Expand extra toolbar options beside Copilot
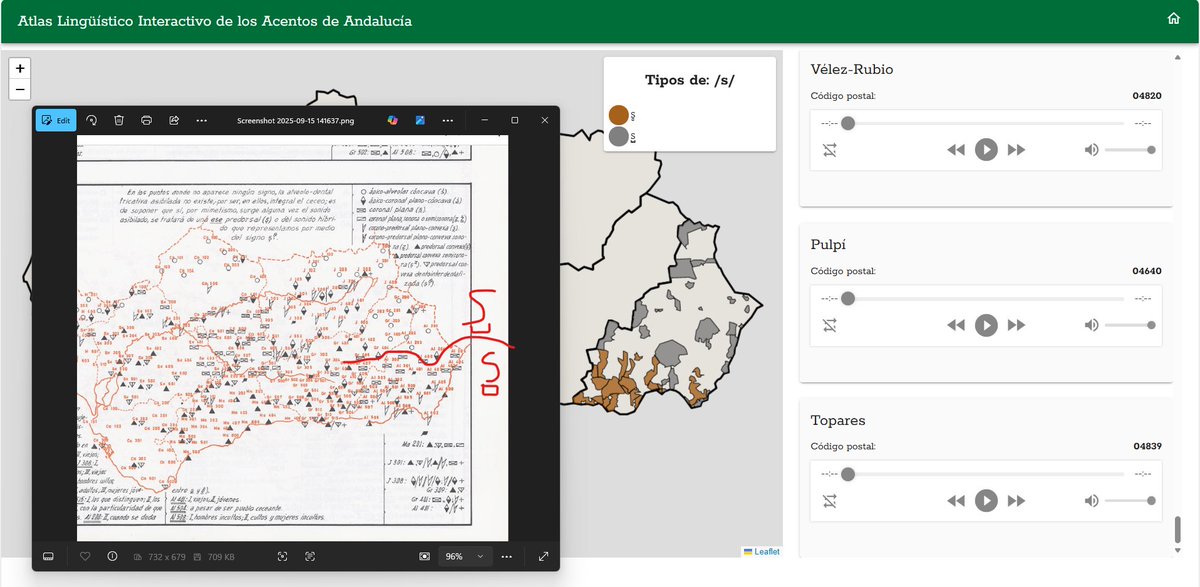The image size is (1200, 587). (x=447, y=120)
